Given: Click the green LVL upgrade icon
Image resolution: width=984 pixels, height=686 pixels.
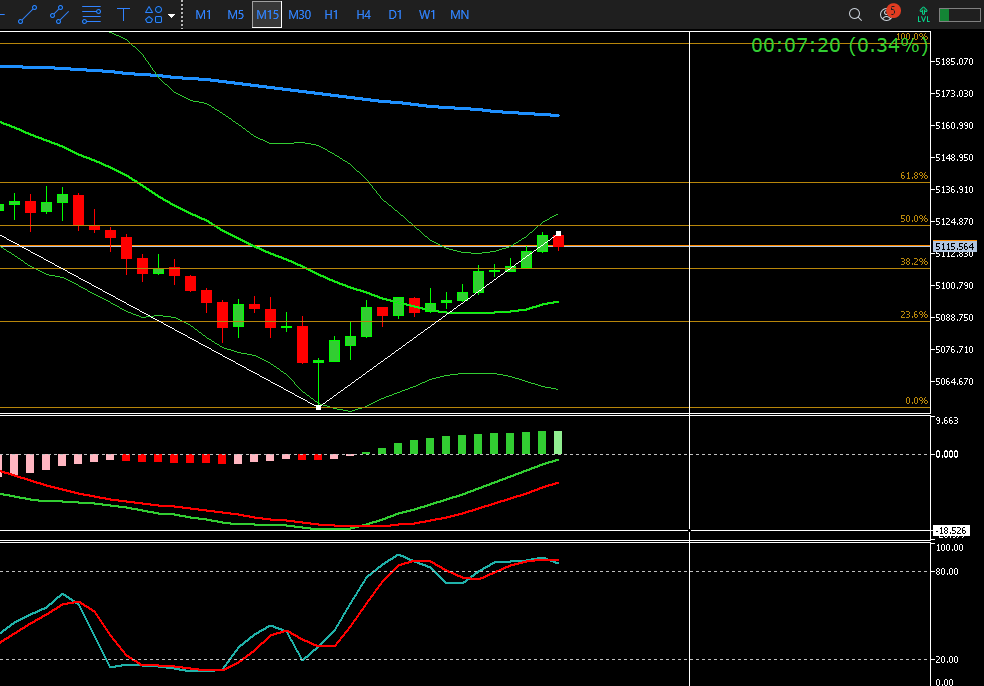Looking at the screenshot, I should click(x=922, y=14).
